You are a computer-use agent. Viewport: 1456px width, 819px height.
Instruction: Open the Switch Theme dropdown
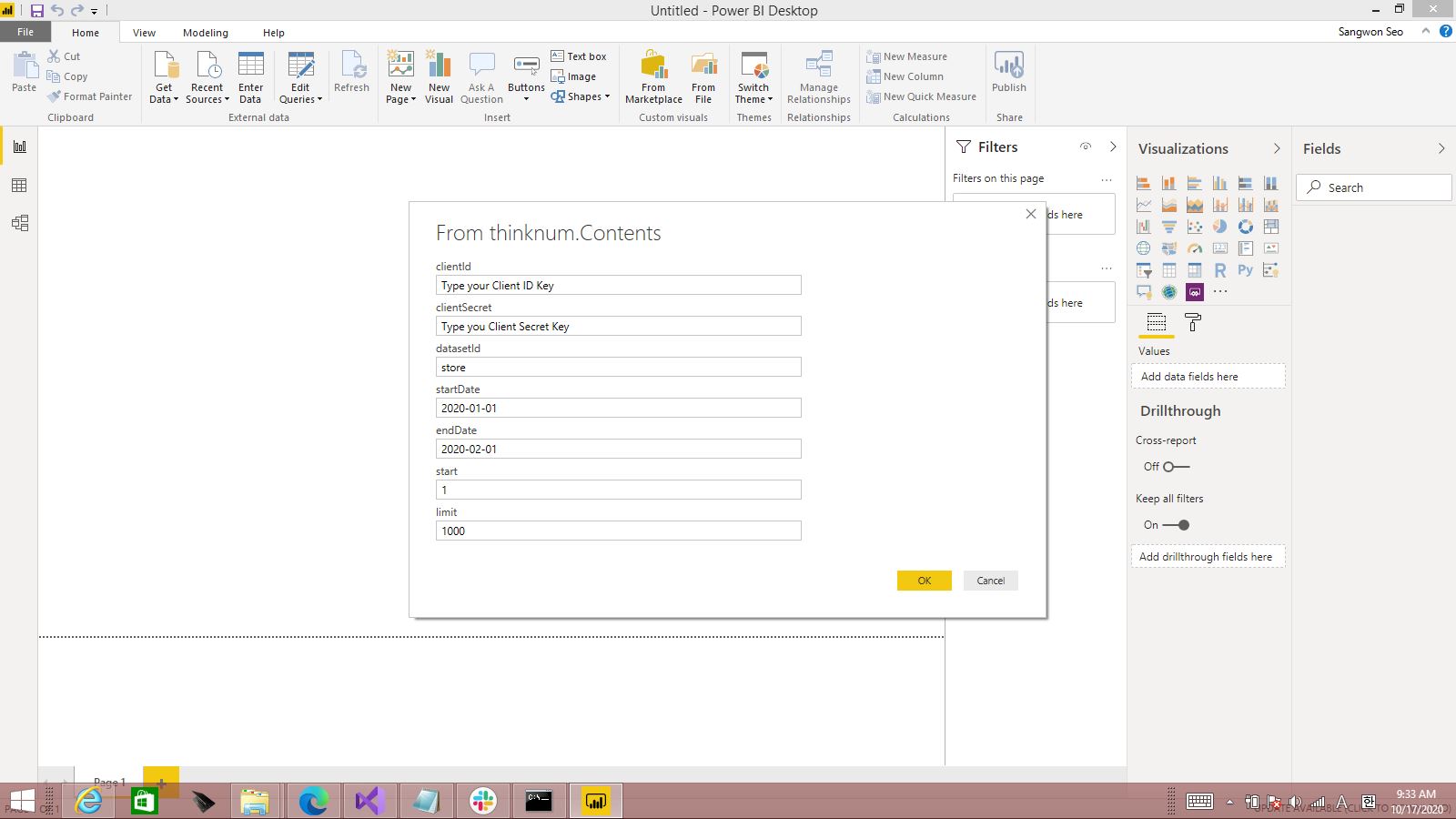pos(753,78)
